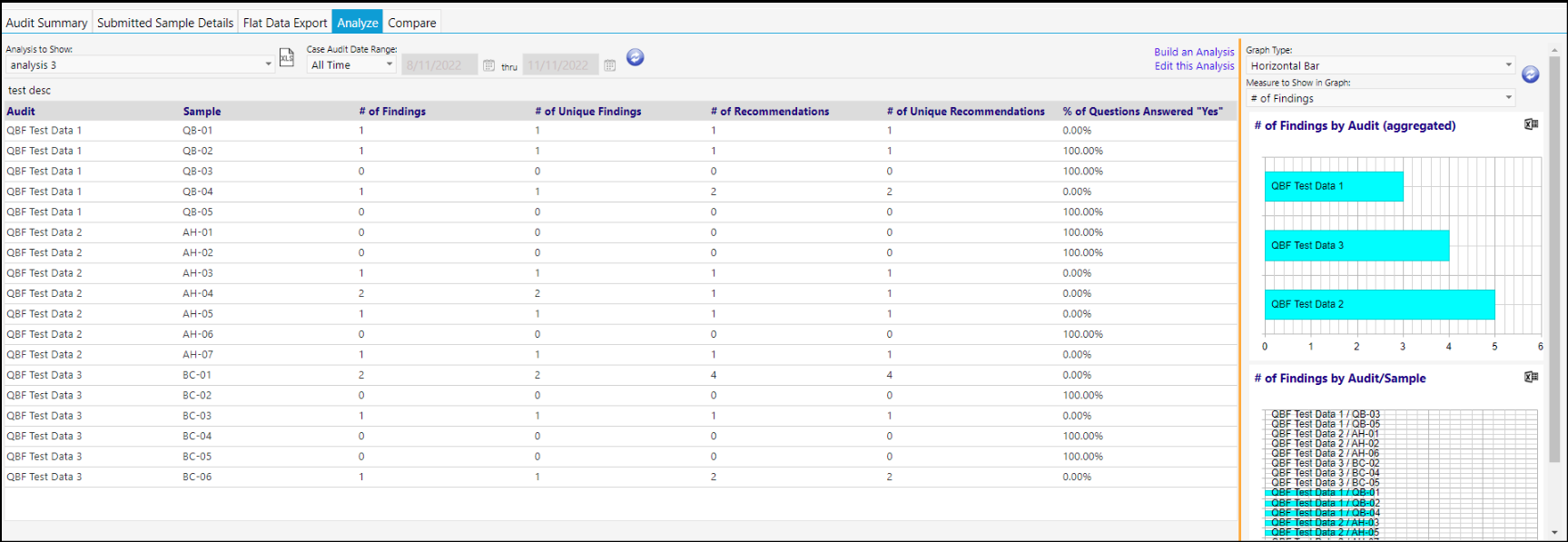Click QBF Test Data 1 / QB-03 chart label

[x=1326, y=414]
